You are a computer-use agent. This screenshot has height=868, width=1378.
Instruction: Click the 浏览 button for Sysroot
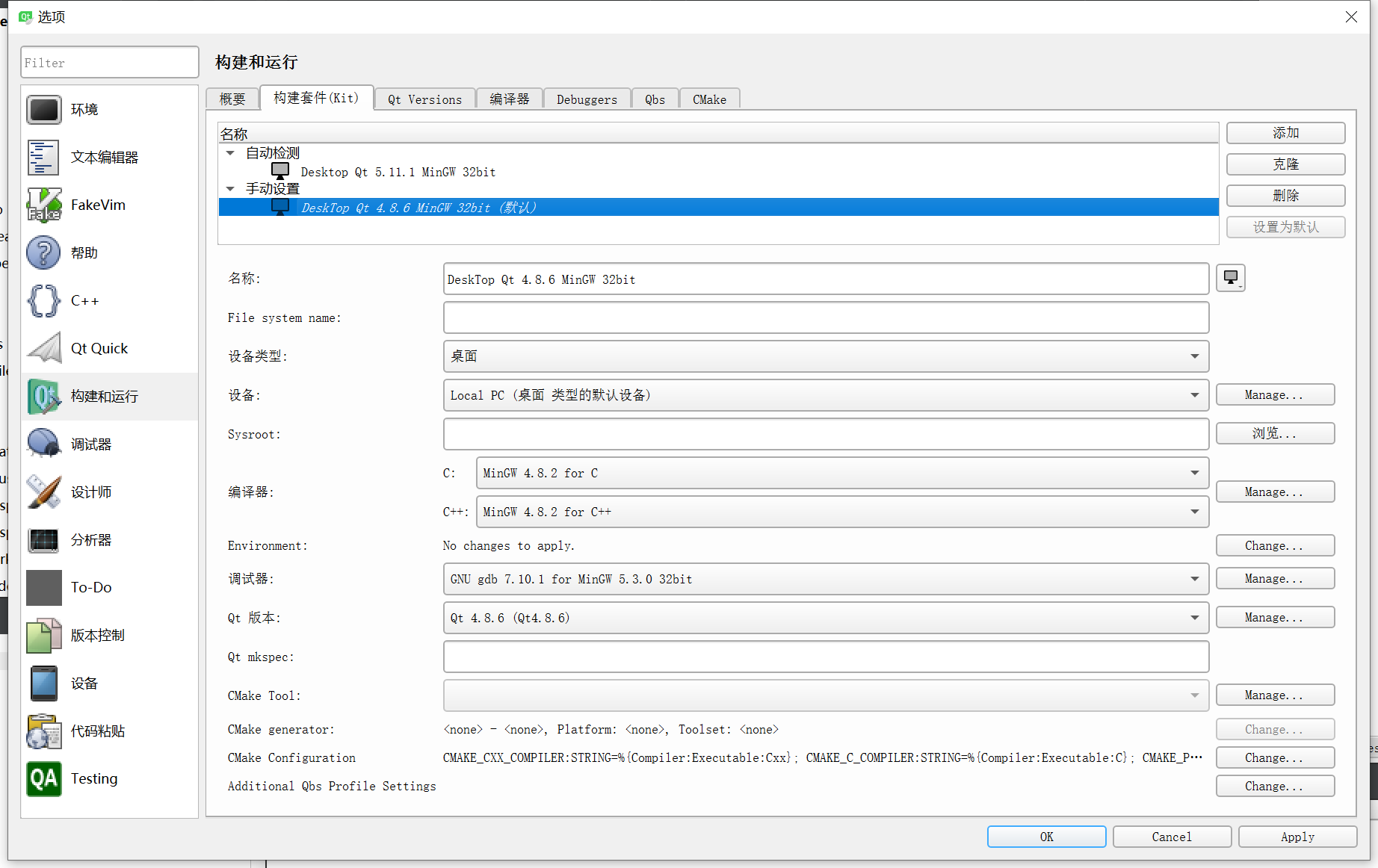(x=1275, y=434)
